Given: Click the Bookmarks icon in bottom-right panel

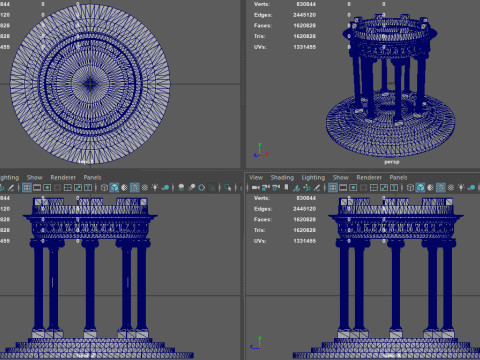Looking at the screenshot, I should tap(286, 188).
